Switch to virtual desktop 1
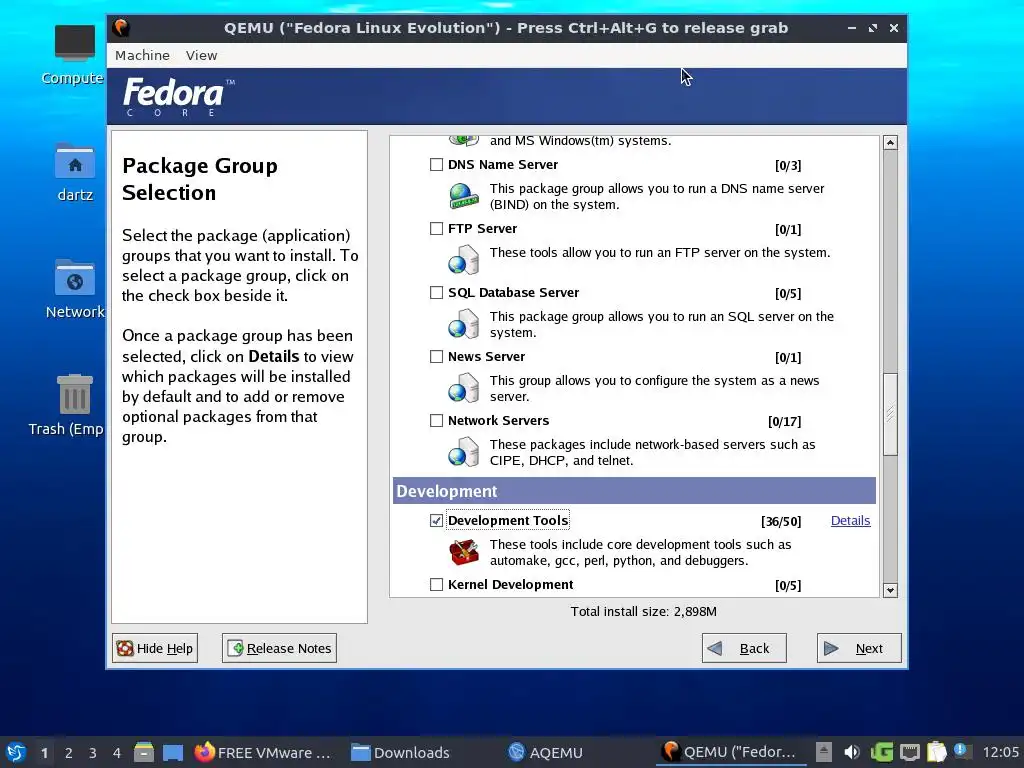The width and height of the screenshot is (1024, 768). pyautogui.click(x=44, y=753)
